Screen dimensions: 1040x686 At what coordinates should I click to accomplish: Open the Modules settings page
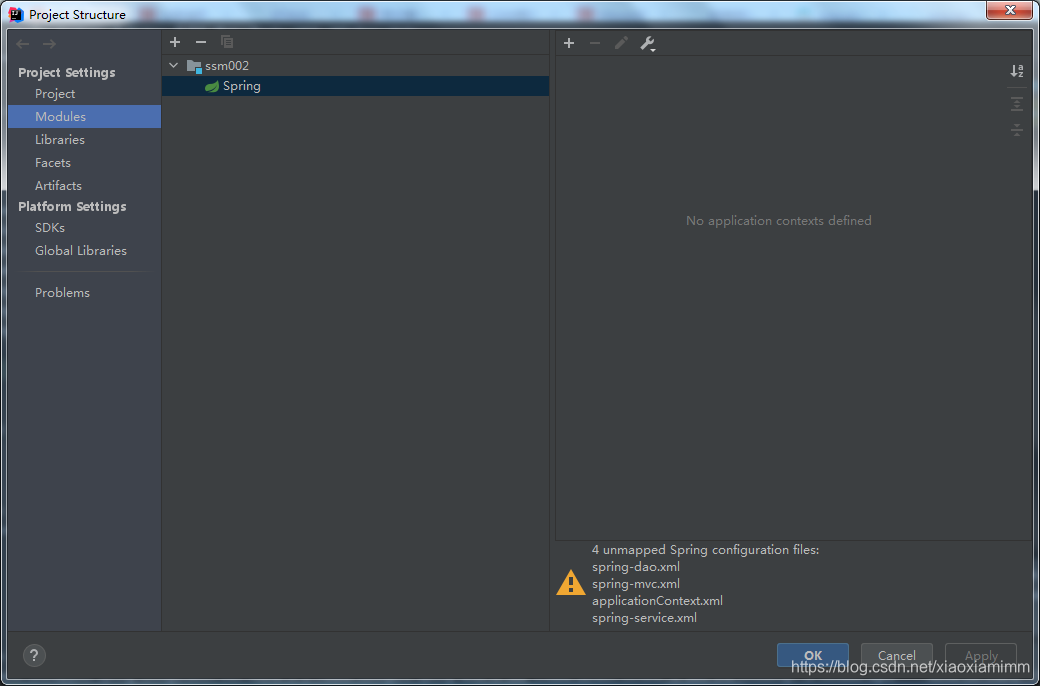[x=84, y=116]
